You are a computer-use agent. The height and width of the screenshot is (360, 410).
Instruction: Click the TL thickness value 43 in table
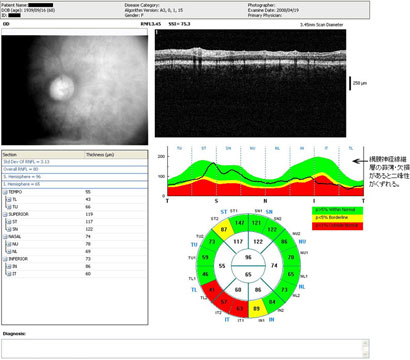point(88,199)
